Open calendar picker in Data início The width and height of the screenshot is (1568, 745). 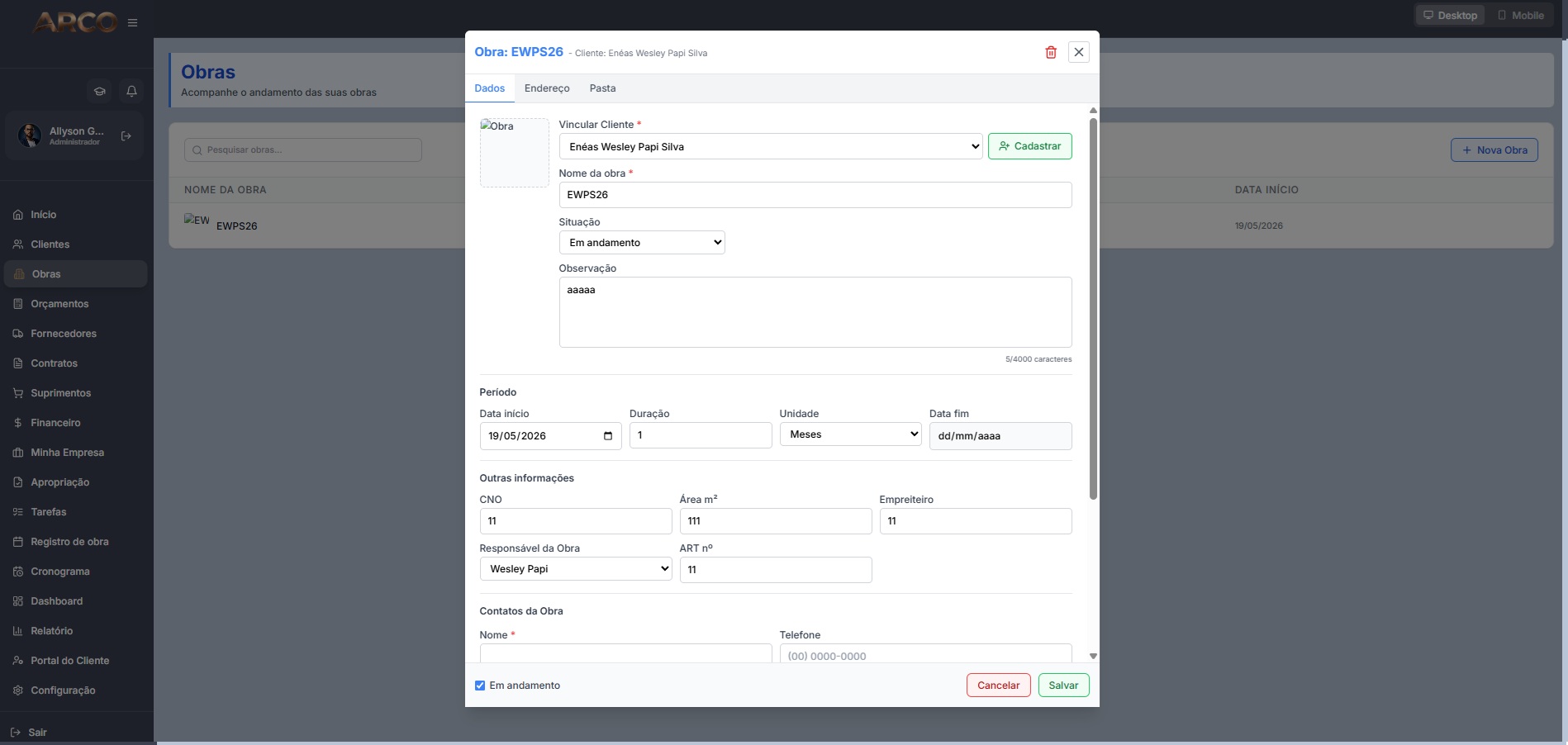point(608,436)
